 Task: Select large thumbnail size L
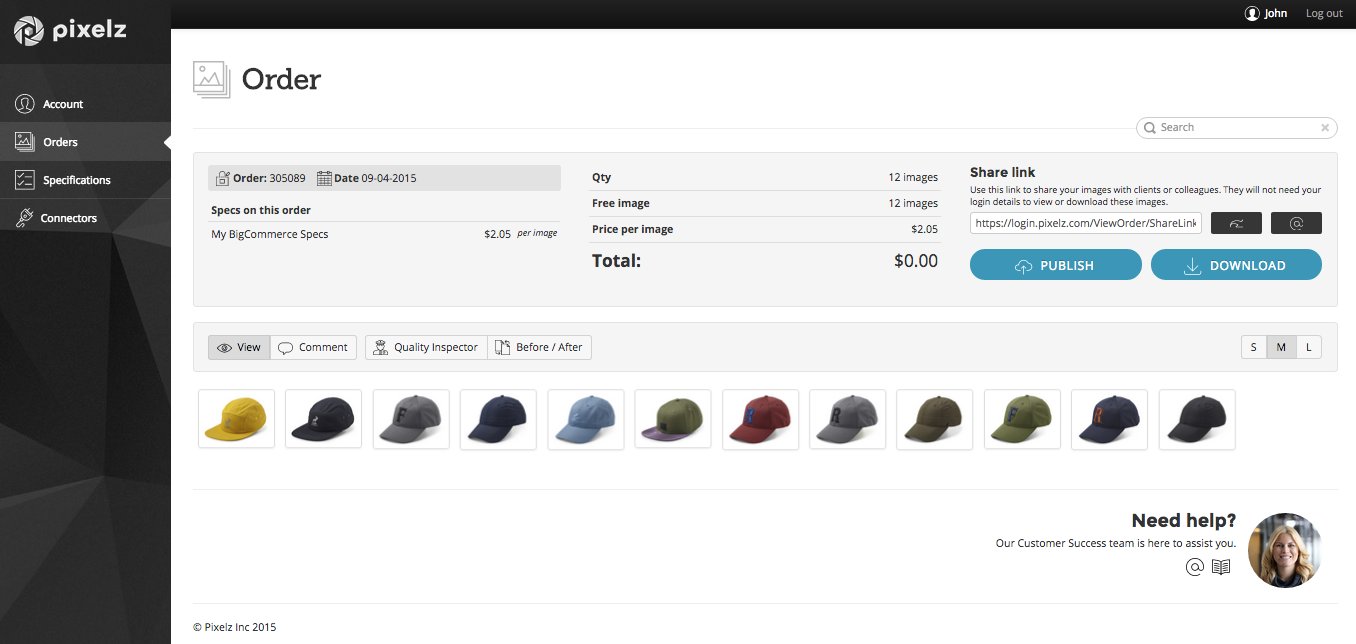pyautogui.click(x=1308, y=347)
